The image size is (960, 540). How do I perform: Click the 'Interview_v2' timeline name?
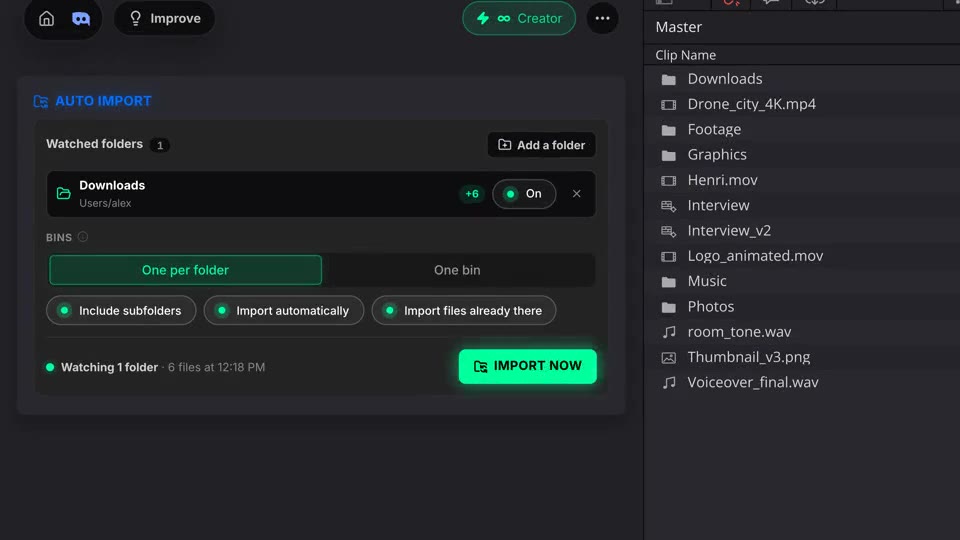729,231
